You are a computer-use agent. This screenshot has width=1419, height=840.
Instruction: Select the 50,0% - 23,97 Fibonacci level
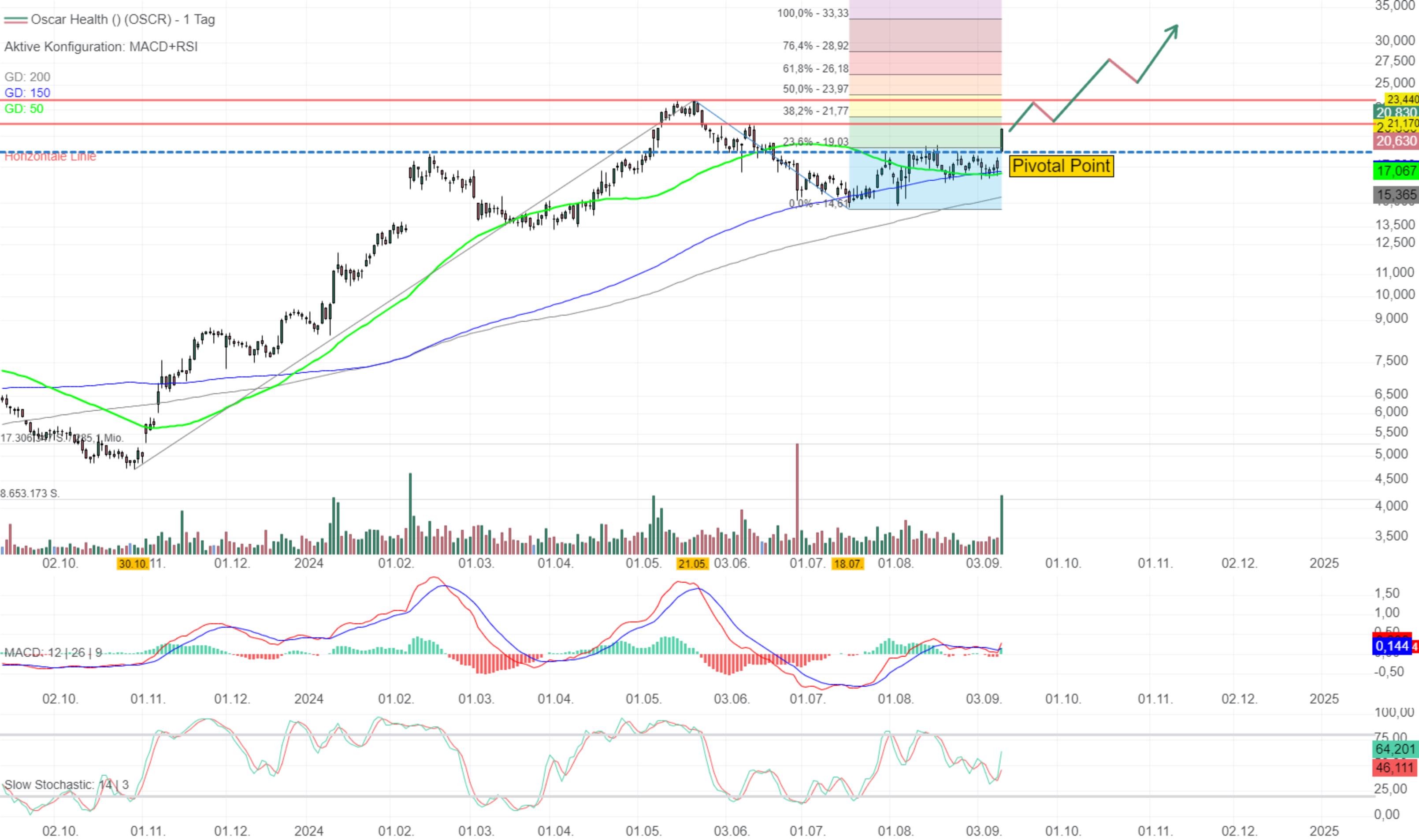815,89
